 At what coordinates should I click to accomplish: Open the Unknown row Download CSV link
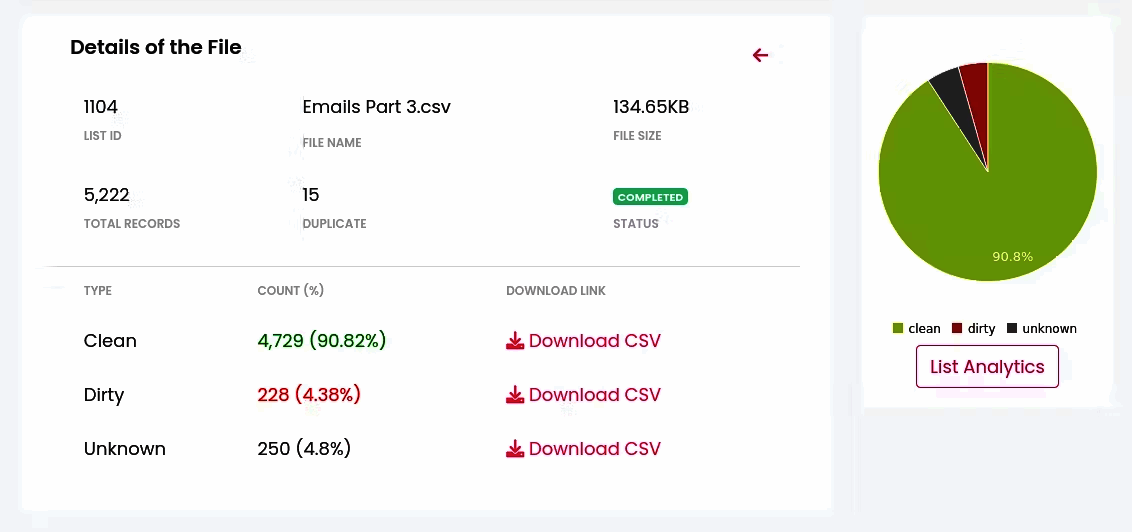tap(594, 449)
